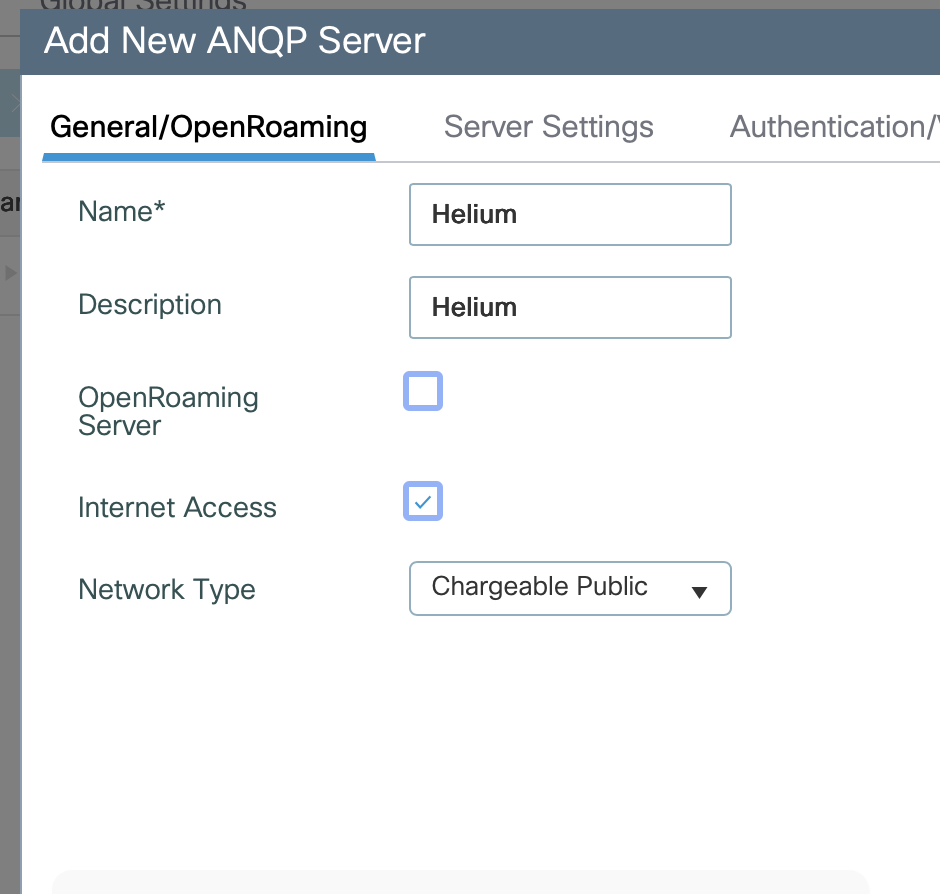Click the Add New ANQP Server title bar
Screen dimensions: 940x894
point(235,41)
